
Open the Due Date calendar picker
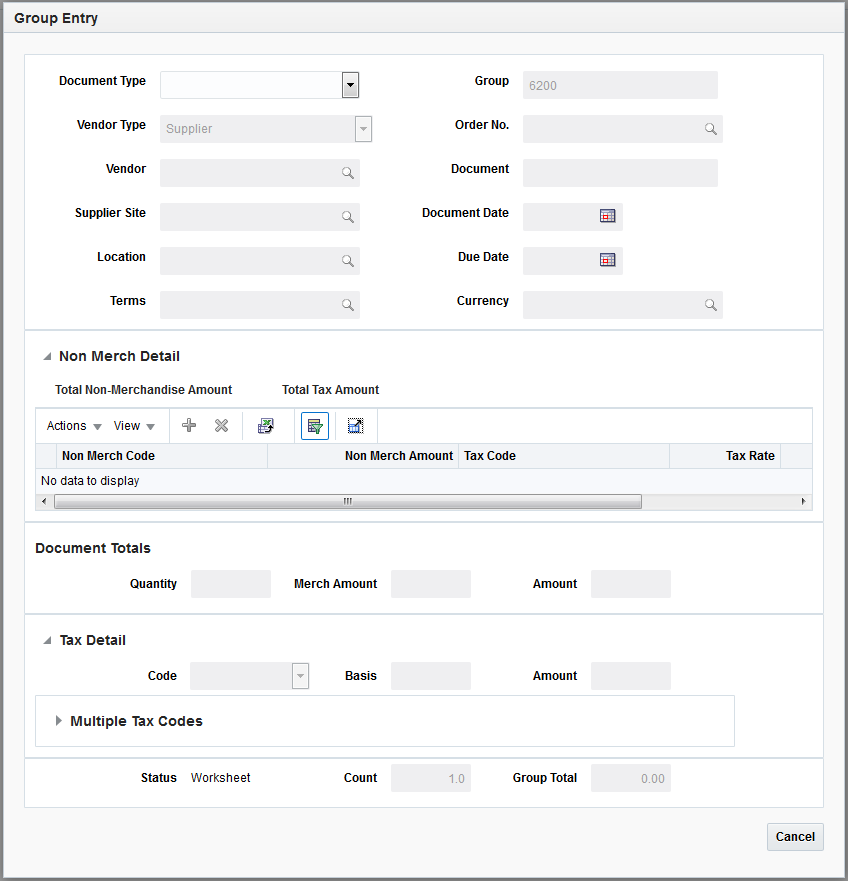pos(607,260)
